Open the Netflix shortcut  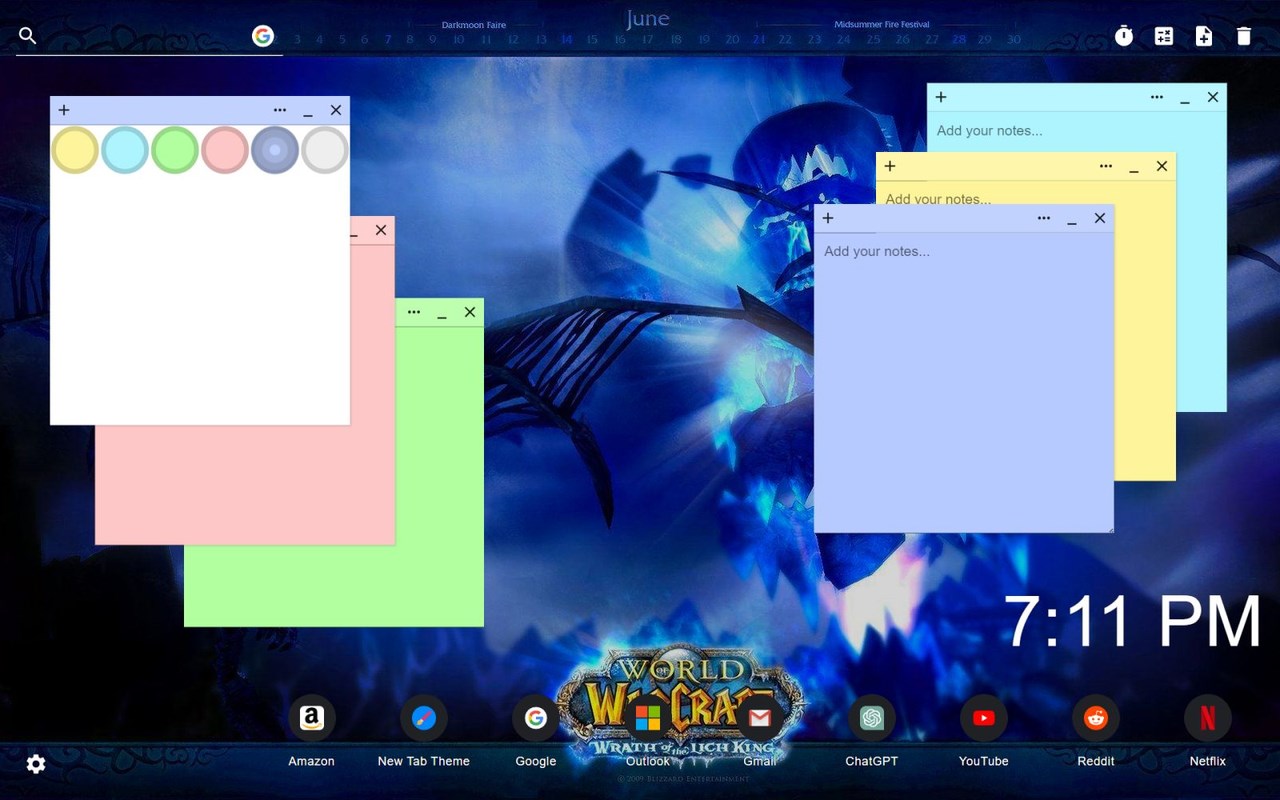[x=1208, y=718]
